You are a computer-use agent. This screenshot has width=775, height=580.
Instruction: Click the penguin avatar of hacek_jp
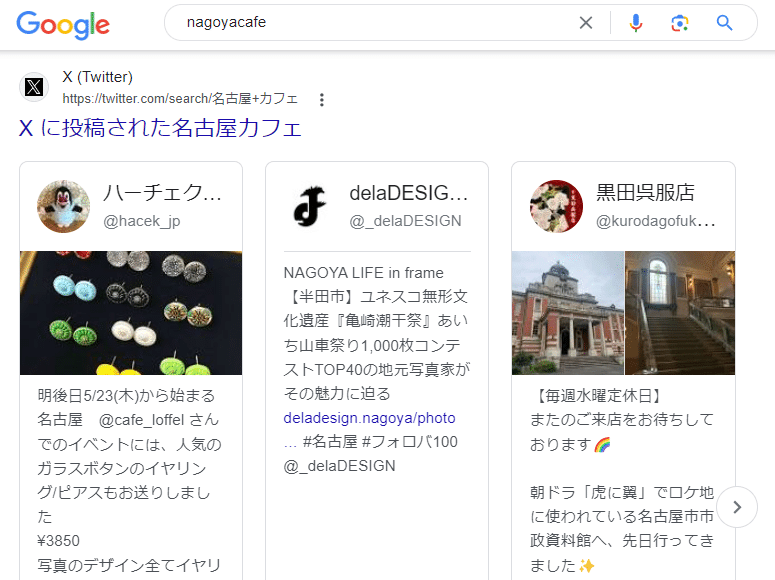point(63,206)
